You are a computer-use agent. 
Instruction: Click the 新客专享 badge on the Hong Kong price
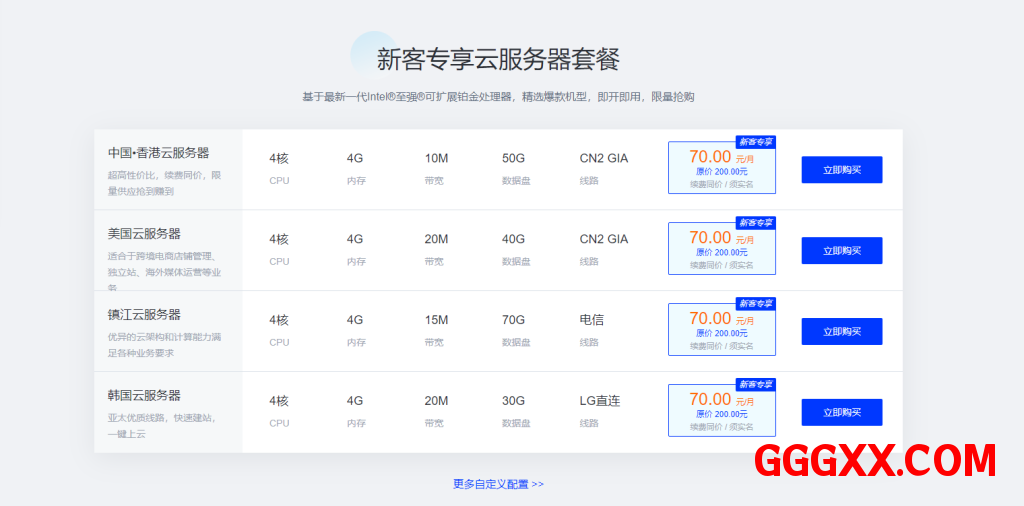tap(756, 142)
